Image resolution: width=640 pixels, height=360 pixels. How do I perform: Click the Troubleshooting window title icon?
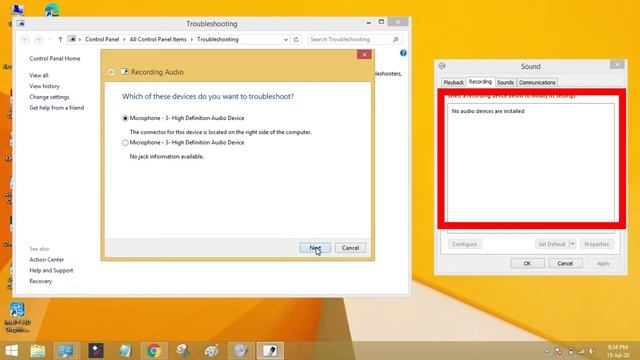21,24
